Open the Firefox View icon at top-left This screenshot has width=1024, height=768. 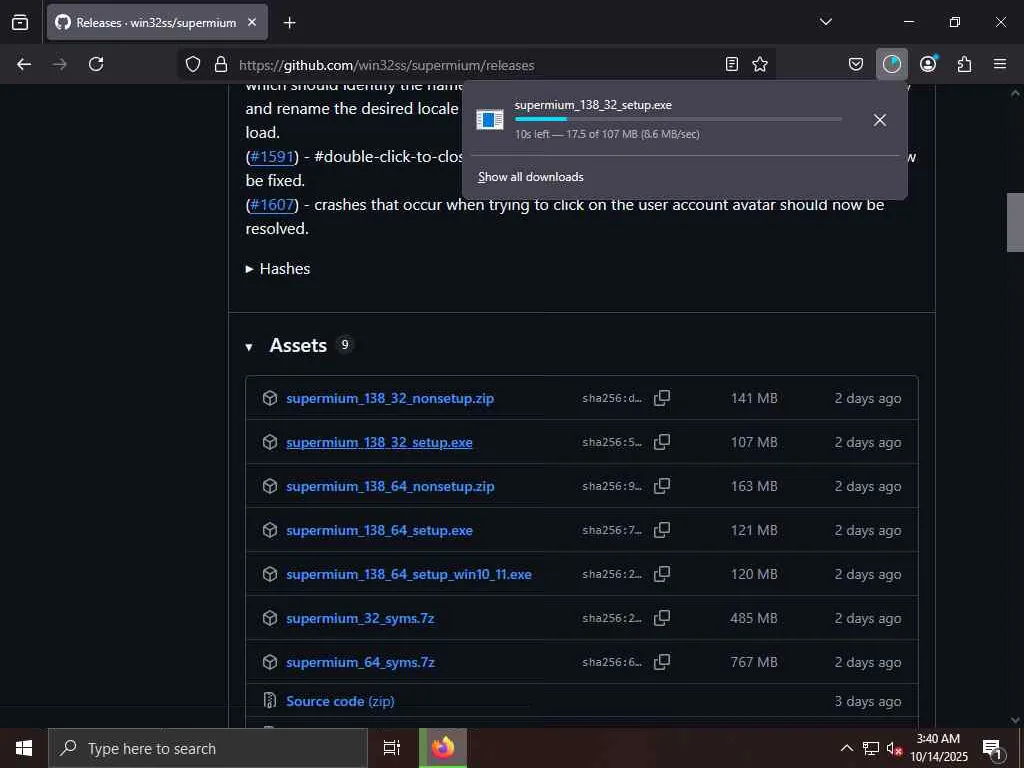click(20, 23)
